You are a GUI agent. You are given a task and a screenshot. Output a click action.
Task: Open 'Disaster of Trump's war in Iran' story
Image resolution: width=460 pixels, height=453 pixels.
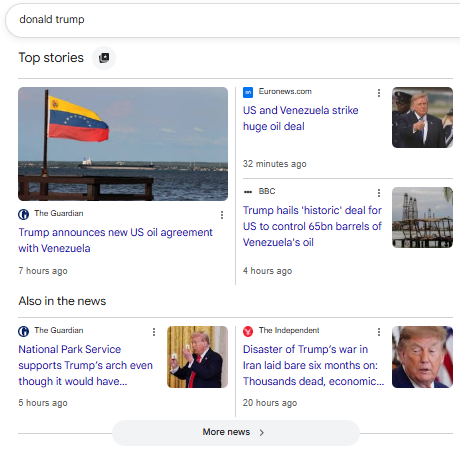313,365
